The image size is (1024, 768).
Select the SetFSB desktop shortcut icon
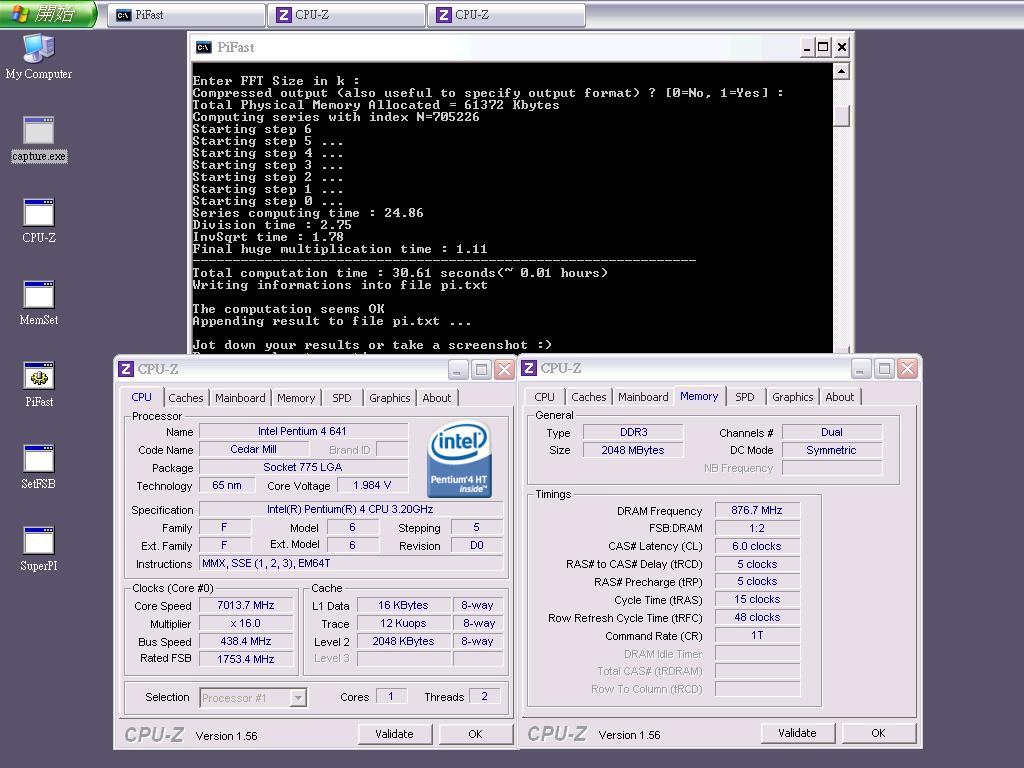(x=39, y=467)
